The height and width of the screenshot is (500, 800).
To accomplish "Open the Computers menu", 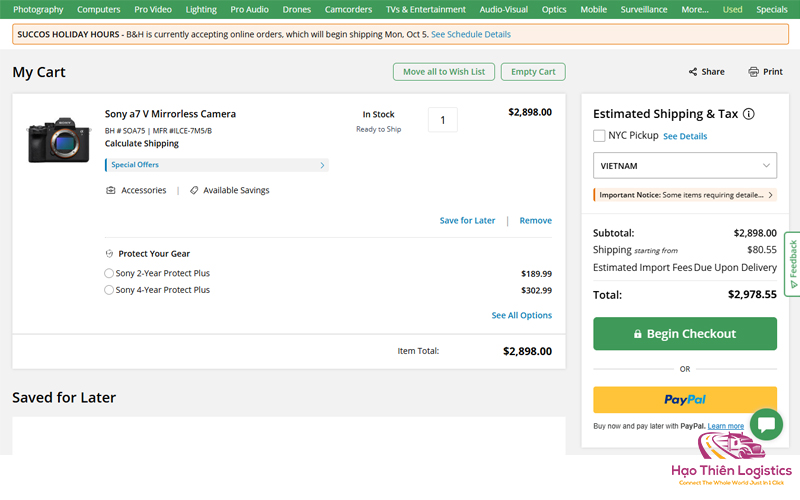I will 98,9.
